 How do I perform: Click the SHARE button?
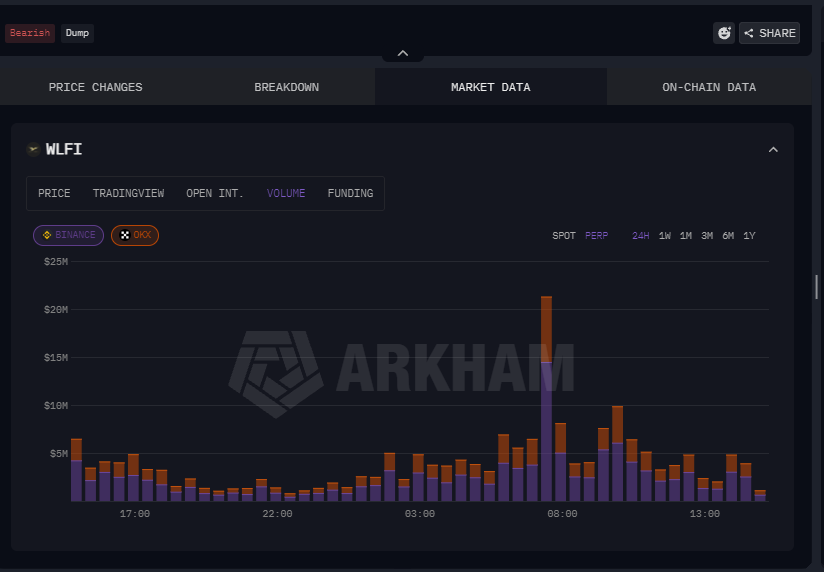point(769,33)
